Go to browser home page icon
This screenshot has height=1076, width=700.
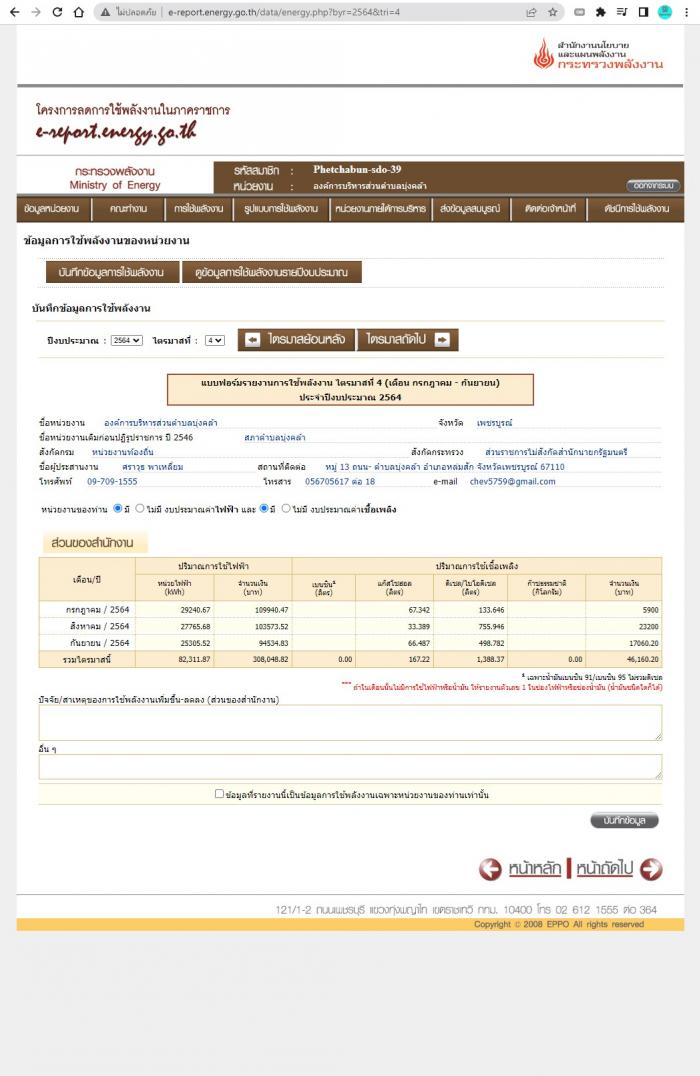click(x=78, y=12)
